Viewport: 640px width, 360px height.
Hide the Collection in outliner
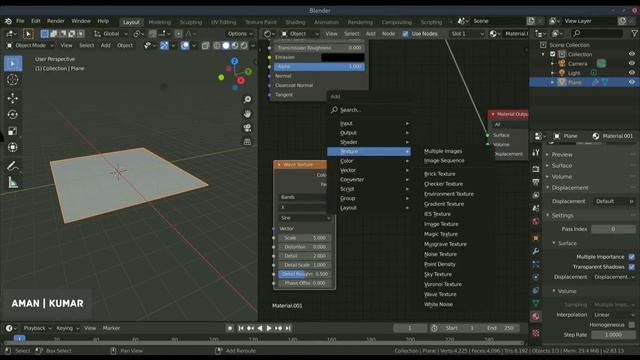[x=632, y=54]
